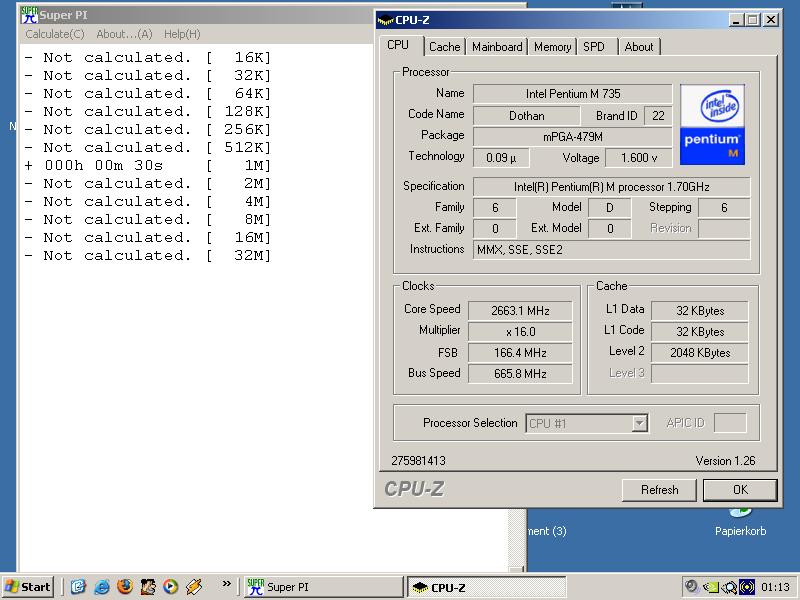The image size is (800, 600).
Task: Close the CPU-Z window
Action: (x=770, y=20)
